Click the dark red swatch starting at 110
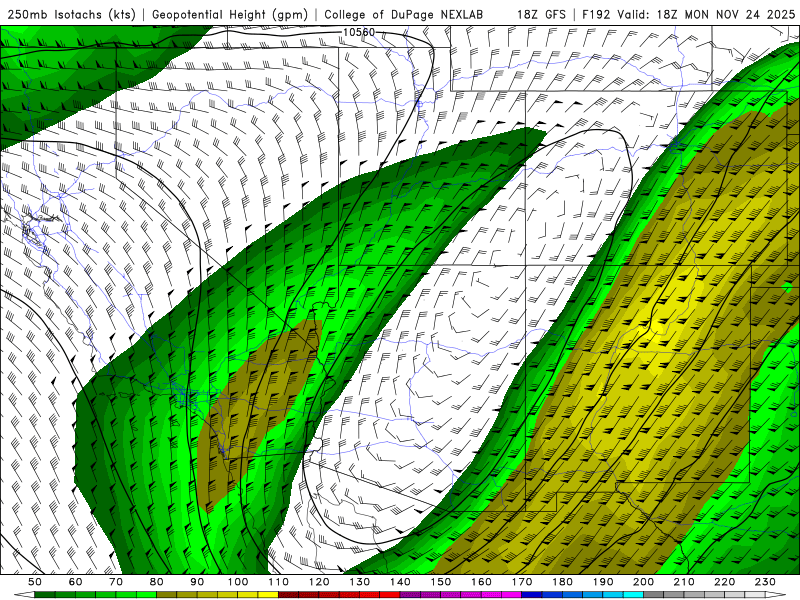 (288, 594)
